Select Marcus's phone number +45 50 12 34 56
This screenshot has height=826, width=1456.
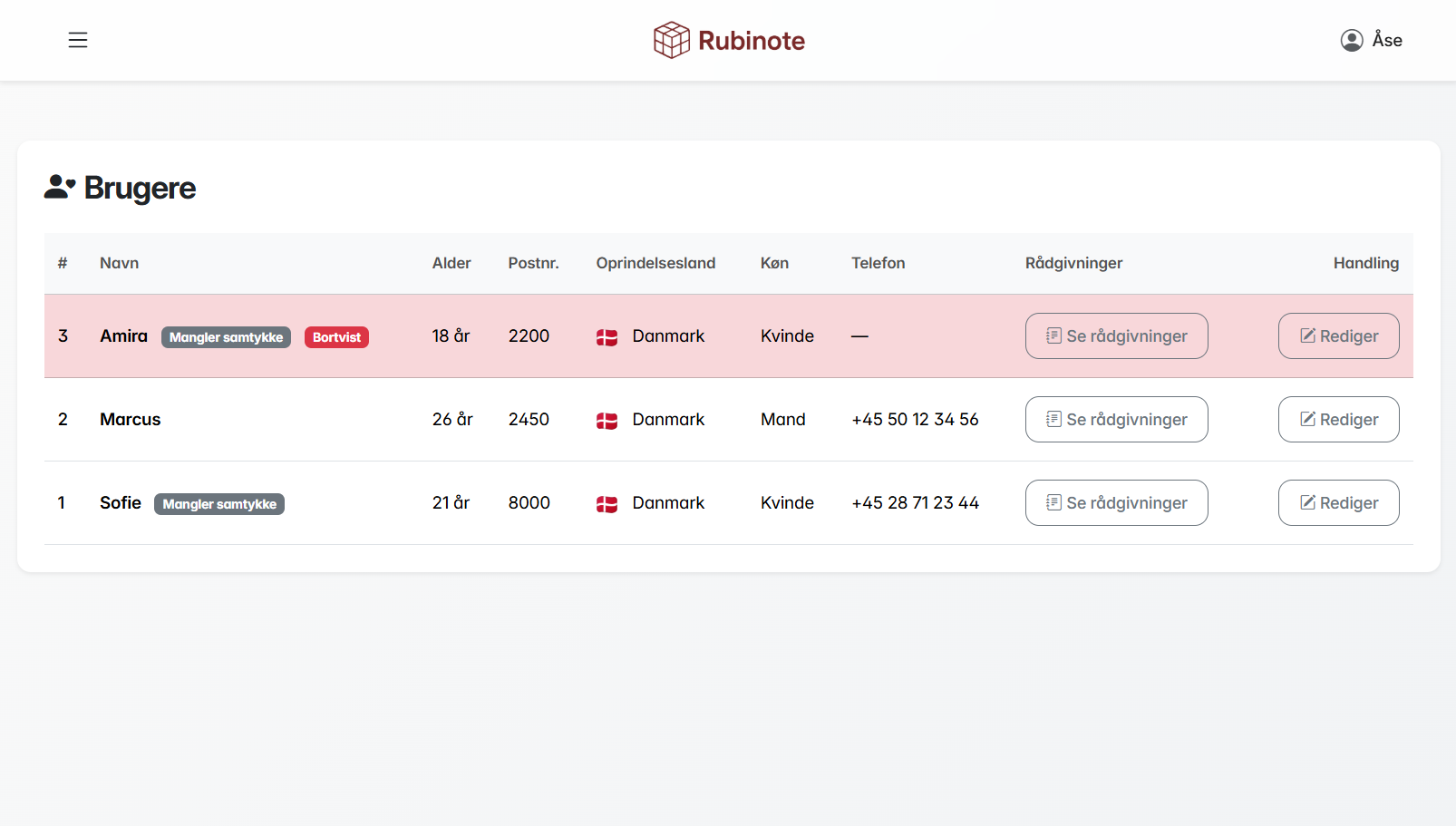click(x=915, y=420)
